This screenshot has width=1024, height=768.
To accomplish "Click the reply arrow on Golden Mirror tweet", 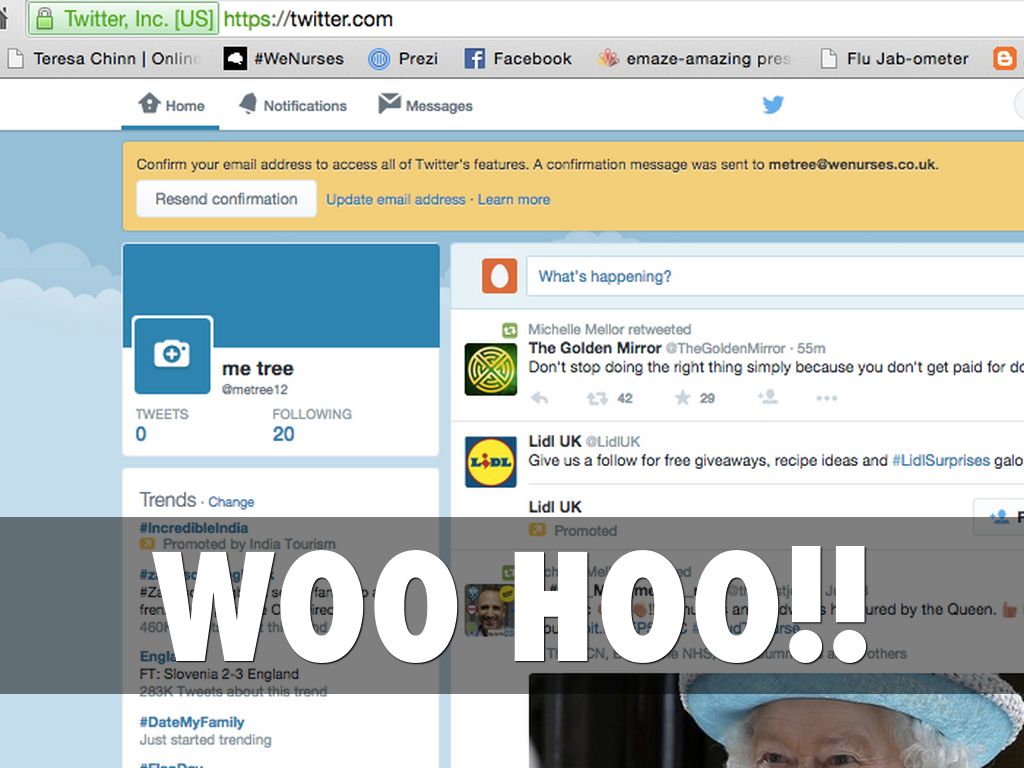I will click(x=539, y=398).
